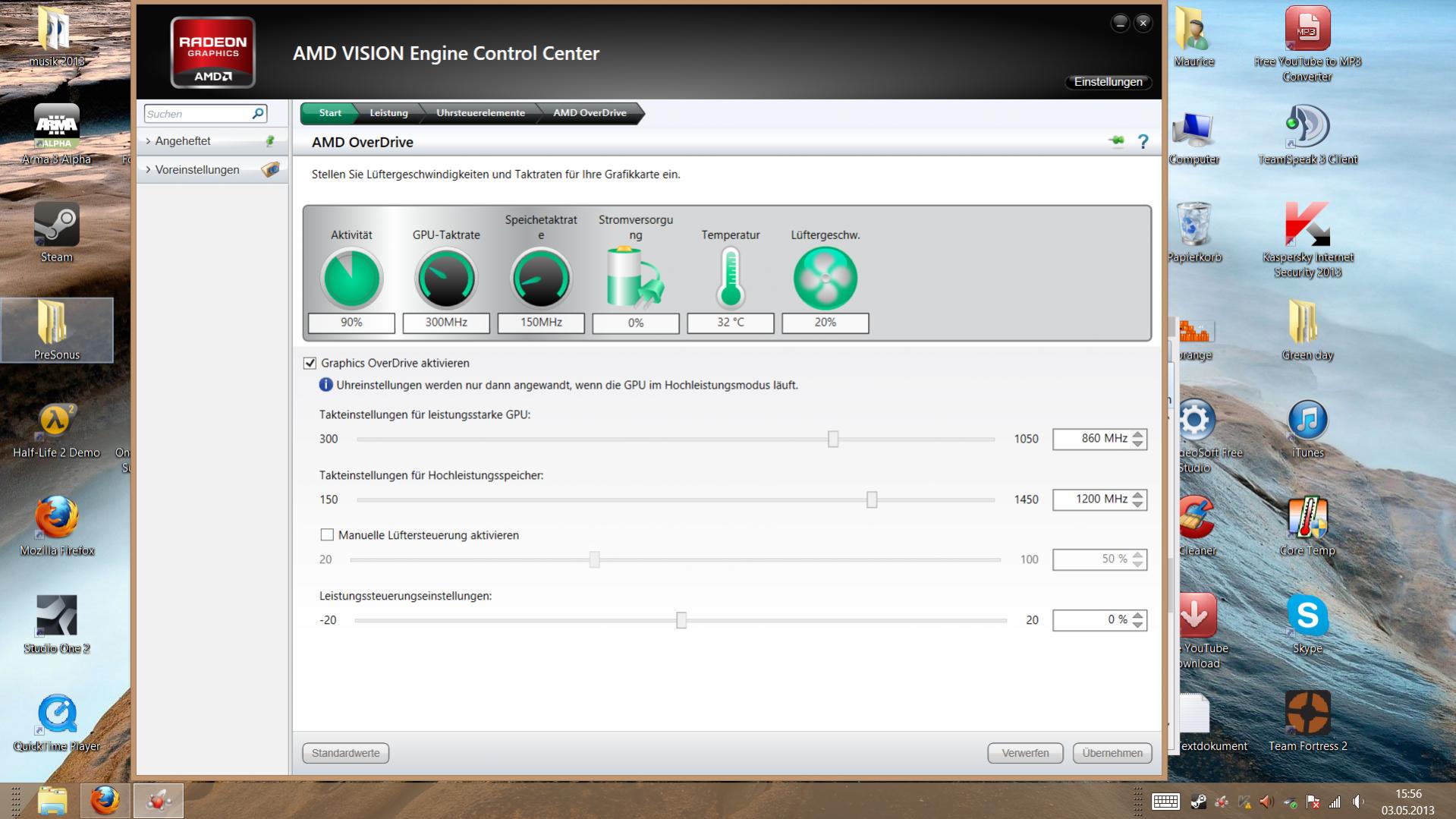This screenshot has height=819, width=1456.
Task: Open Free YouTube to MP3 Converter icon
Action: click(1307, 44)
